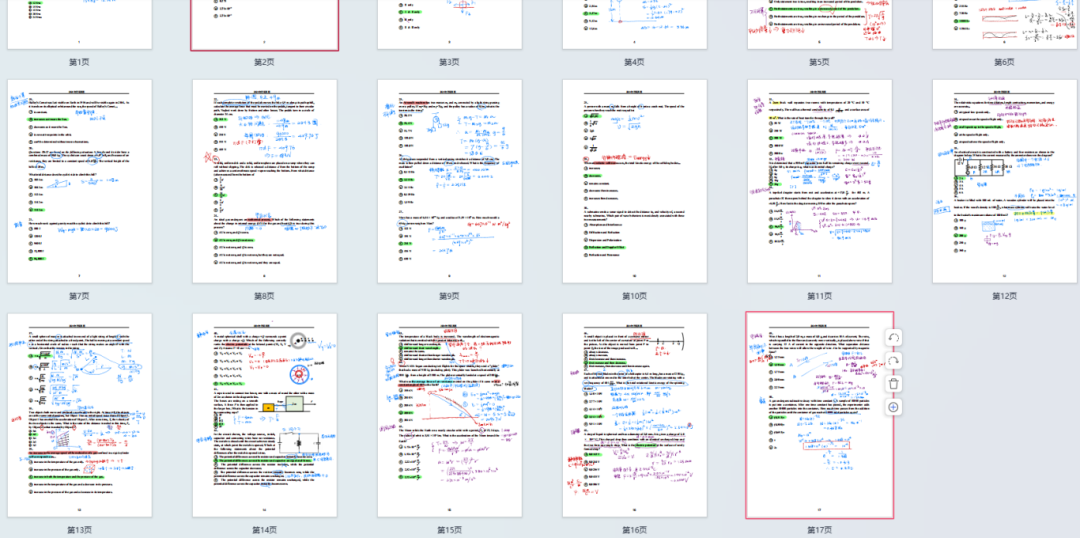
Task: Delete page 17 with trash icon
Action: [893, 384]
